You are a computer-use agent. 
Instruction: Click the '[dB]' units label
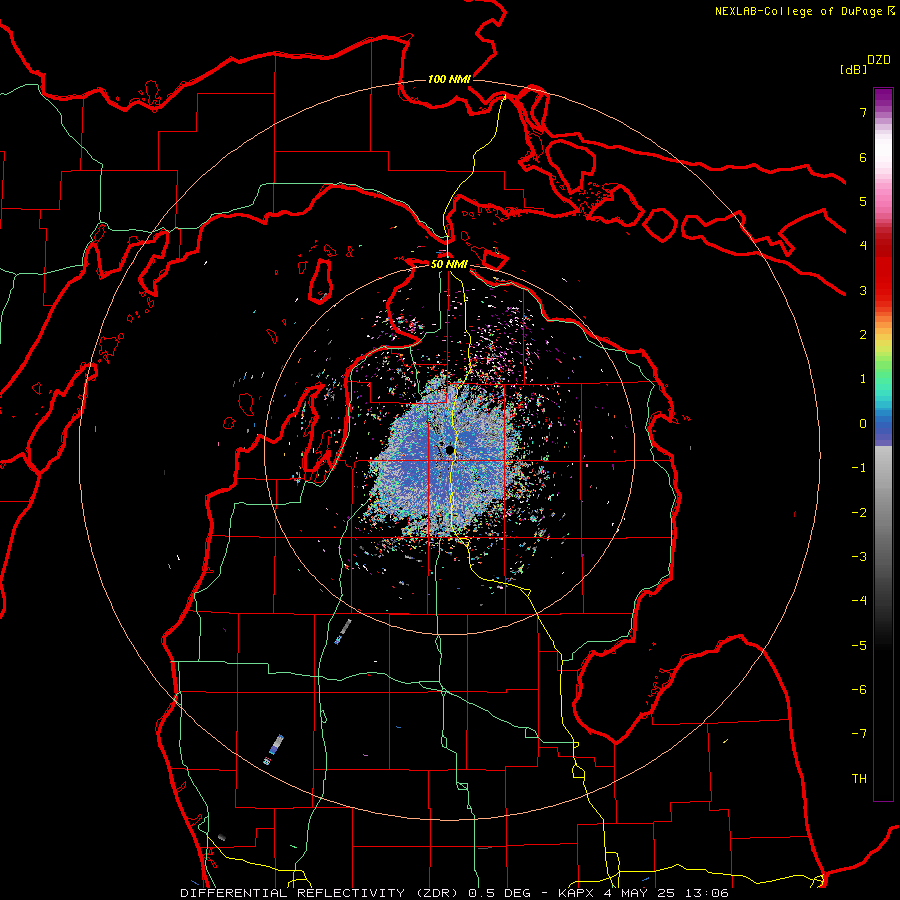853,69
